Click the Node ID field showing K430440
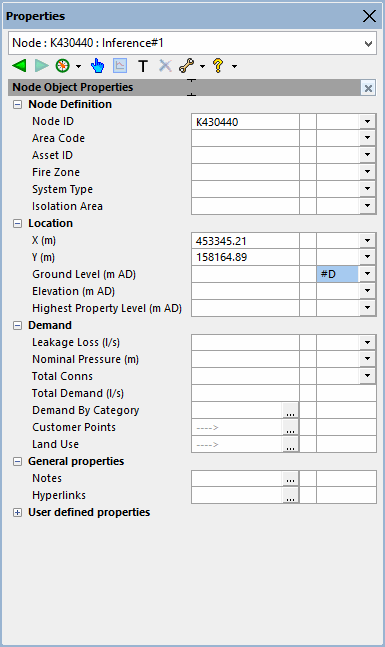385x647 pixels. [x=245, y=122]
